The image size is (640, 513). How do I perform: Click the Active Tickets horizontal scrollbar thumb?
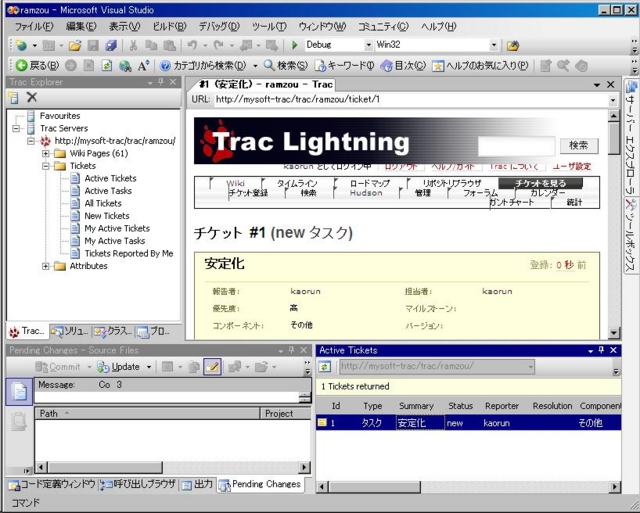375,486
